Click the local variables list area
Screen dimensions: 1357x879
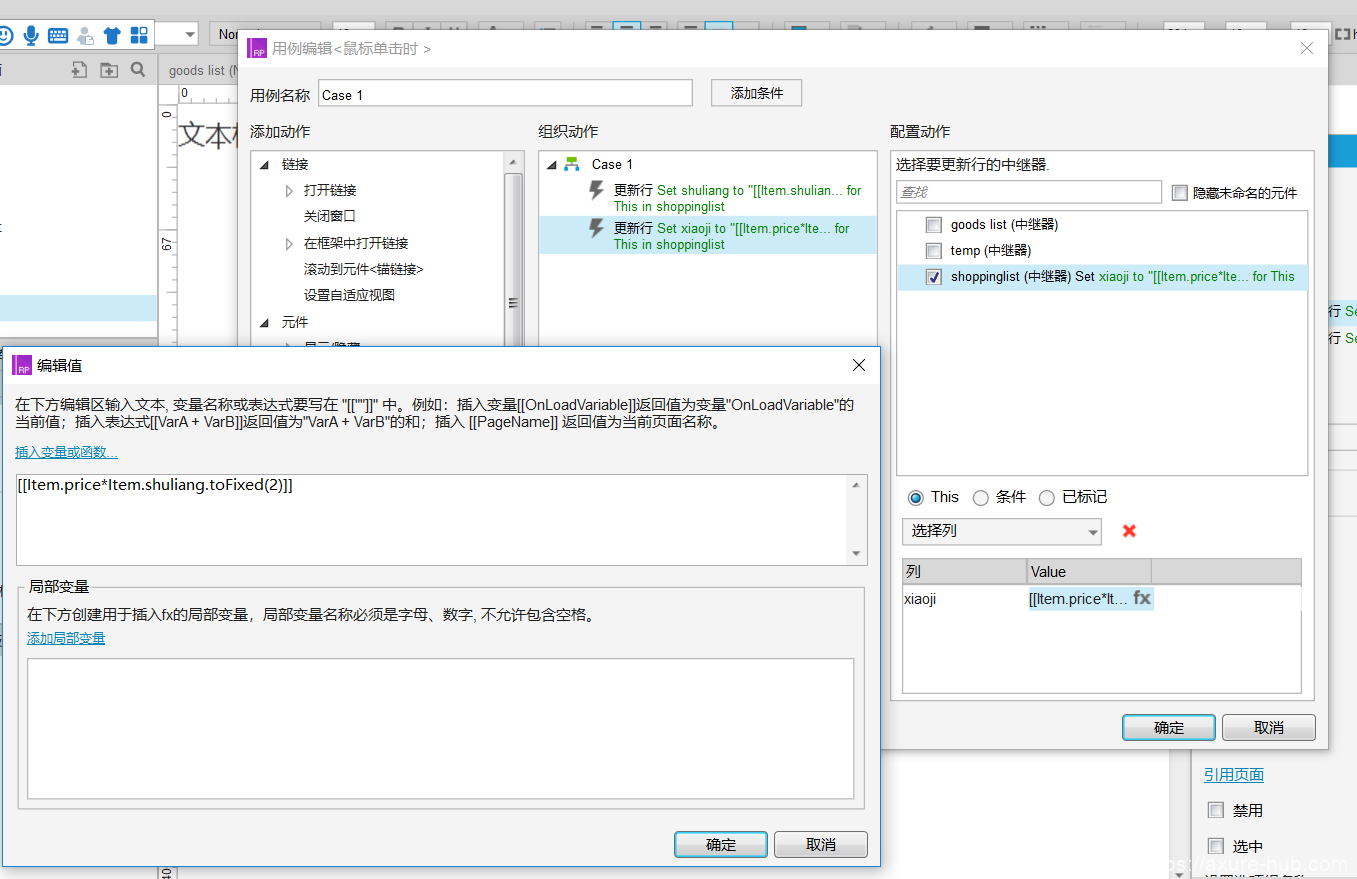coord(440,728)
